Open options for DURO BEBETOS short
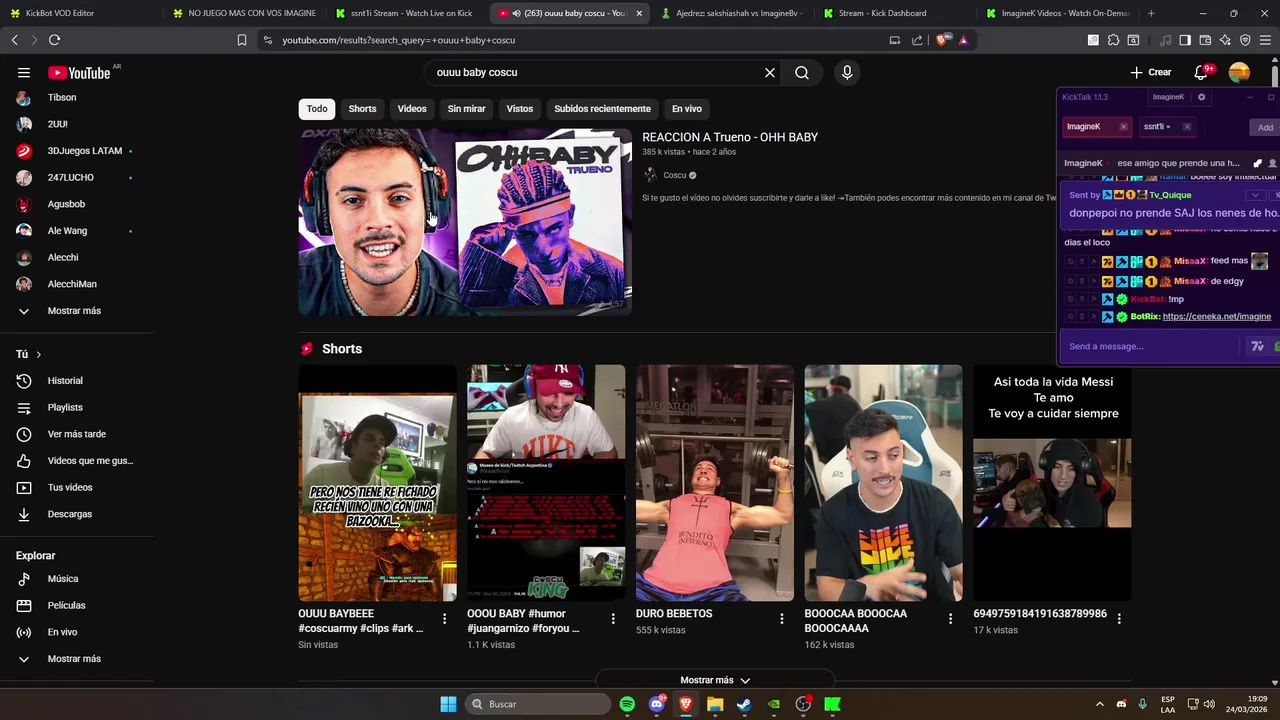The height and width of the screenshot is (720, 1280). point(782,619)
